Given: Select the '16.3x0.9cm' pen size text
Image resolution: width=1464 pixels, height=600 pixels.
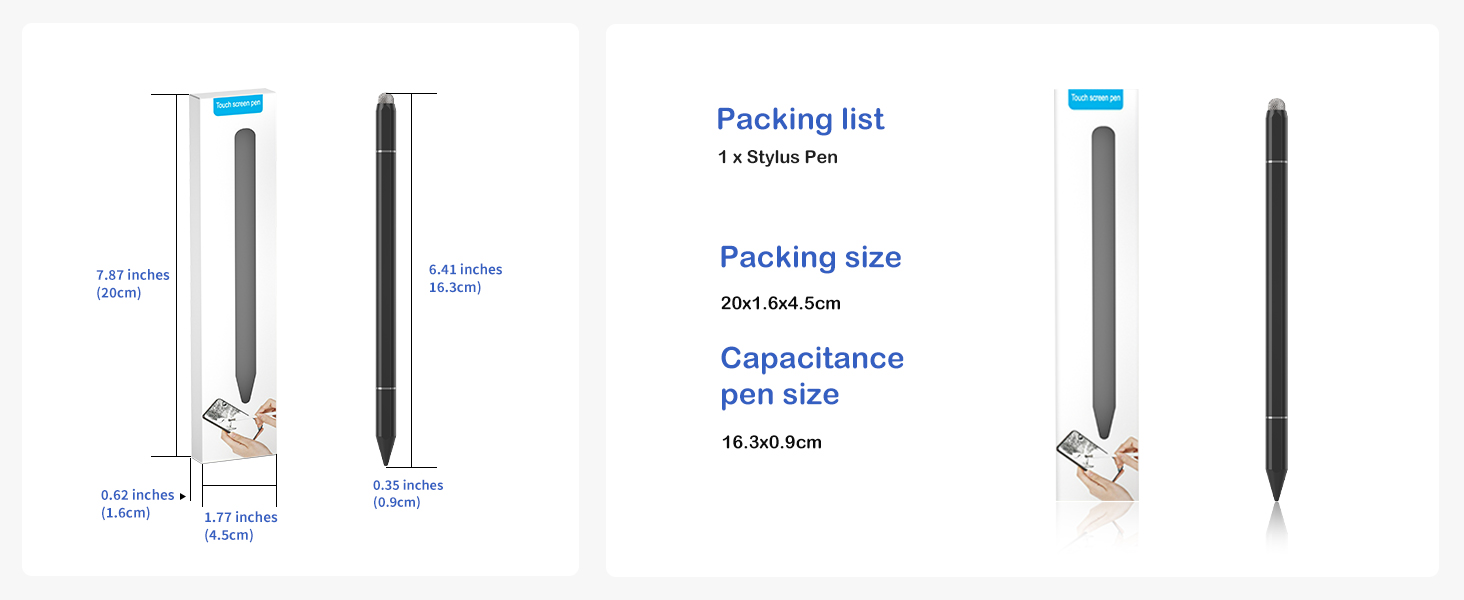Looking at the screenshot, I should tap(772, 442).
